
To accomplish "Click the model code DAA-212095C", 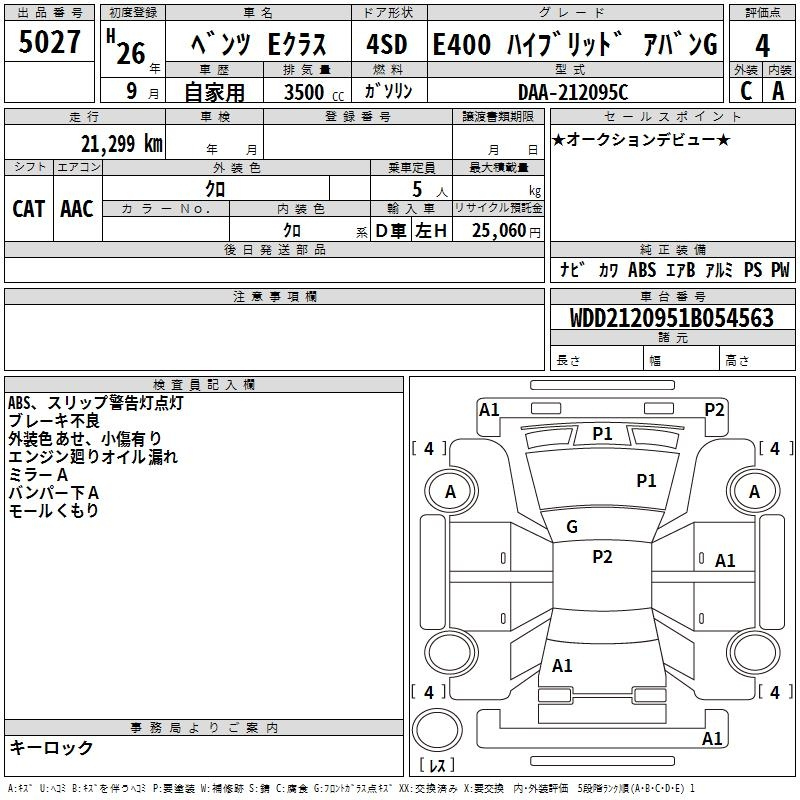I will pyautogui.click(x=573, y=92).
